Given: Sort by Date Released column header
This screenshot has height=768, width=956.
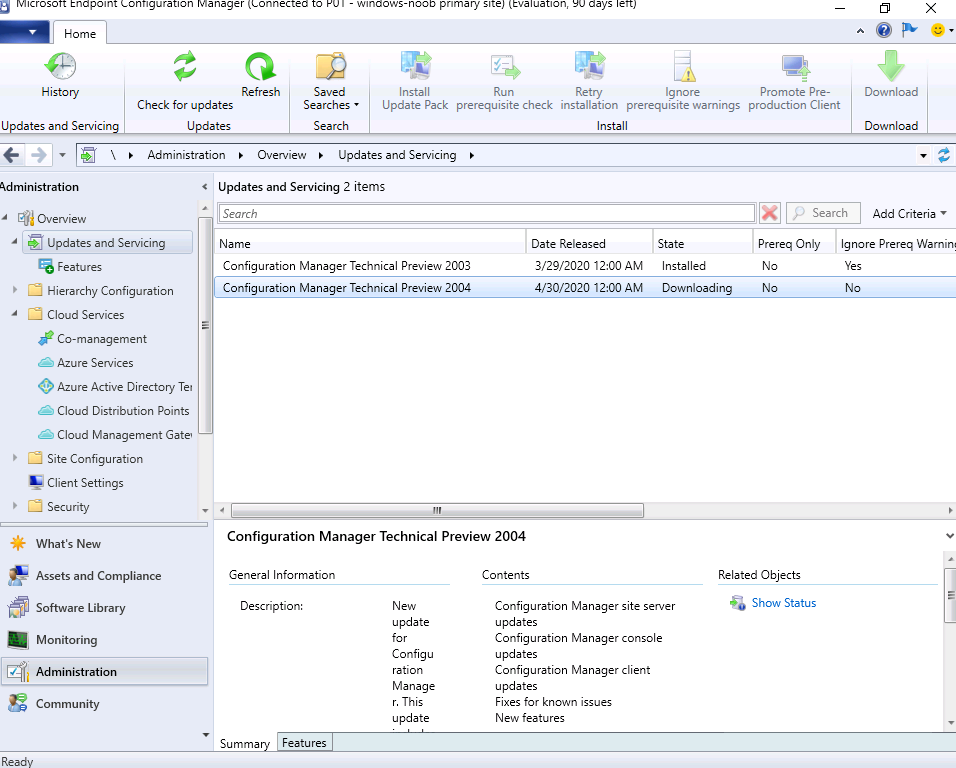Looking at the screenshot, I should (590, 244).
